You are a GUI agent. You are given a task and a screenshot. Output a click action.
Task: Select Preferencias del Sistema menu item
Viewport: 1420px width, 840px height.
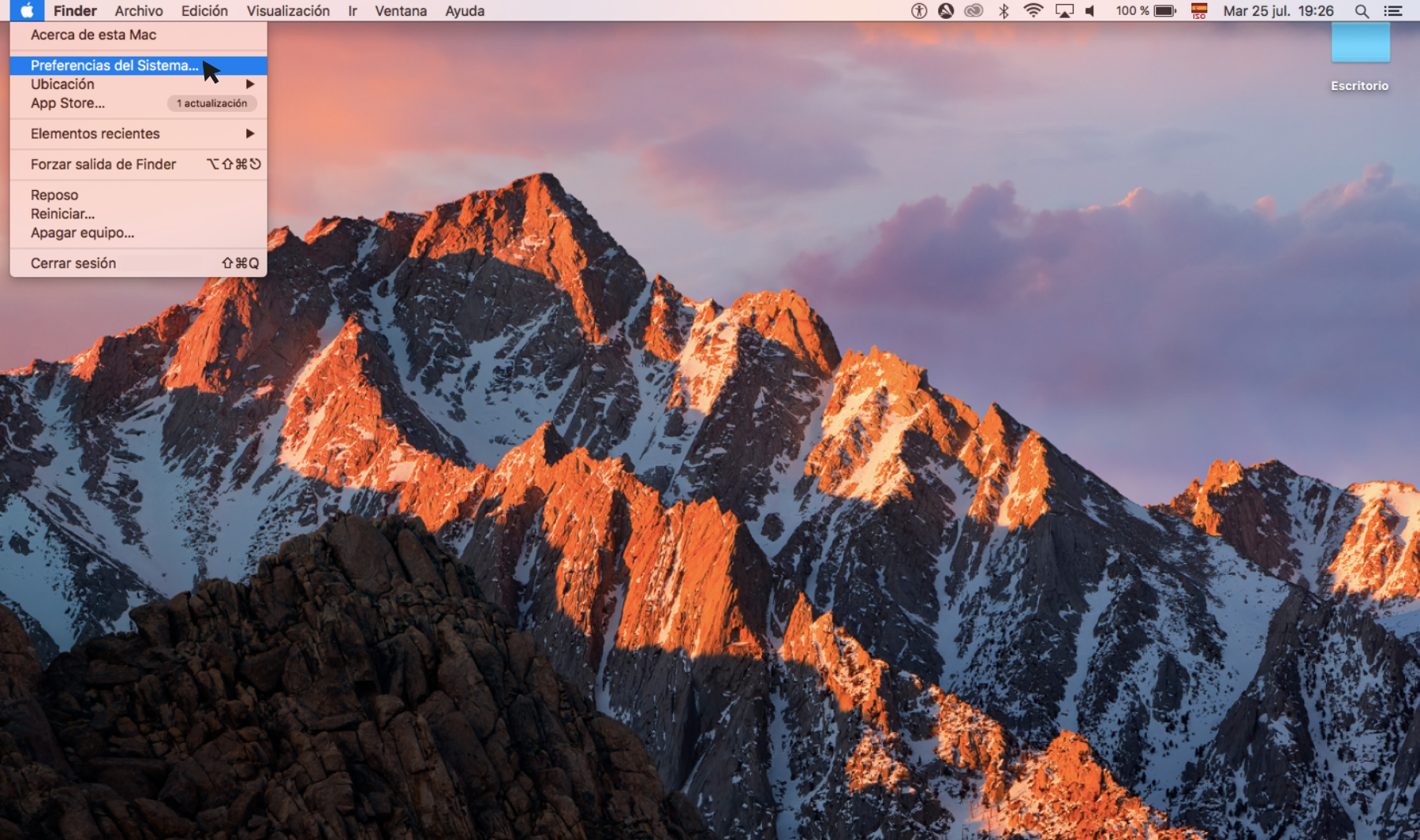(114, 65)
